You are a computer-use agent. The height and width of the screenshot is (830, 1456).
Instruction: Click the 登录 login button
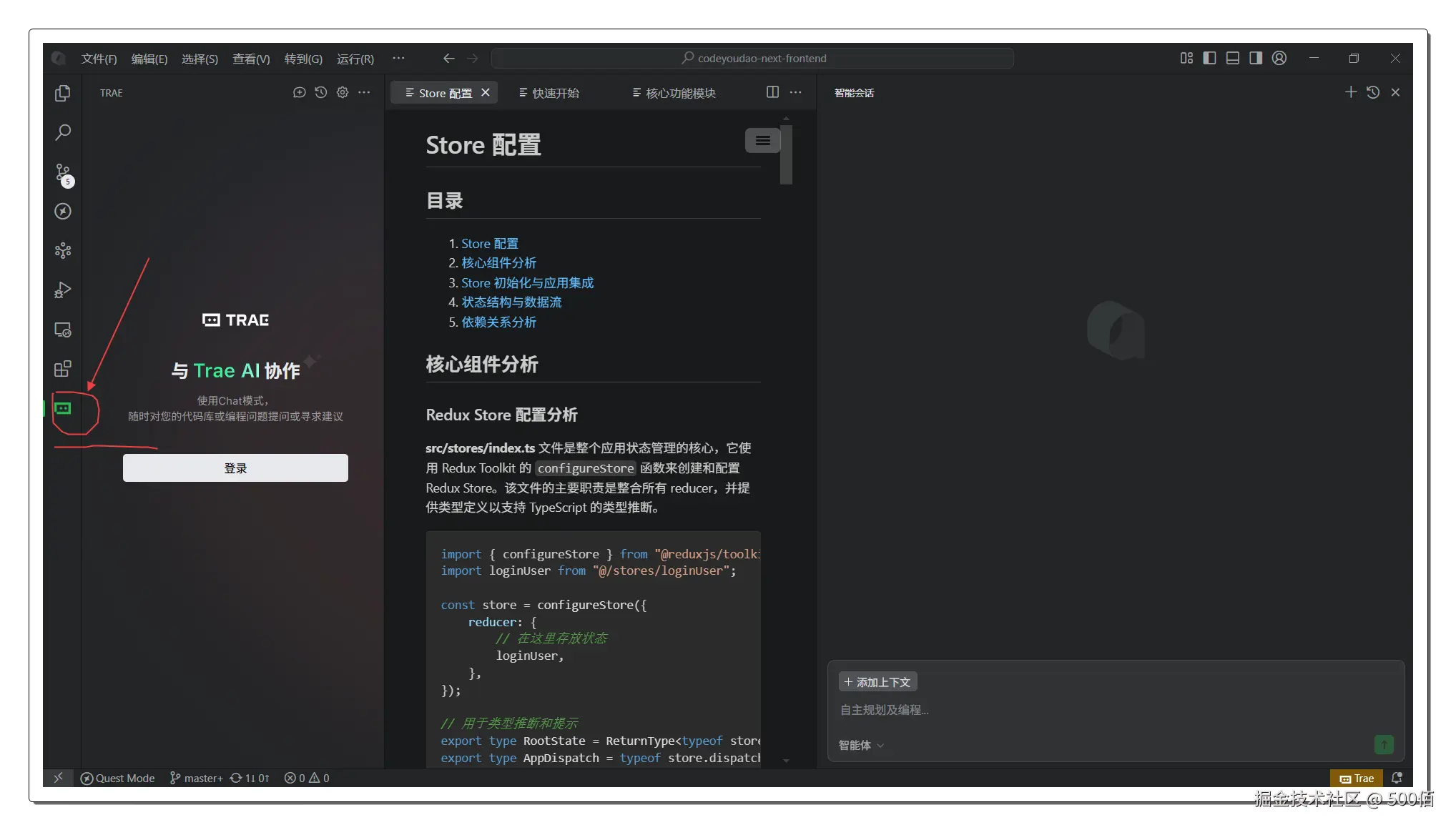coord(235,468)
